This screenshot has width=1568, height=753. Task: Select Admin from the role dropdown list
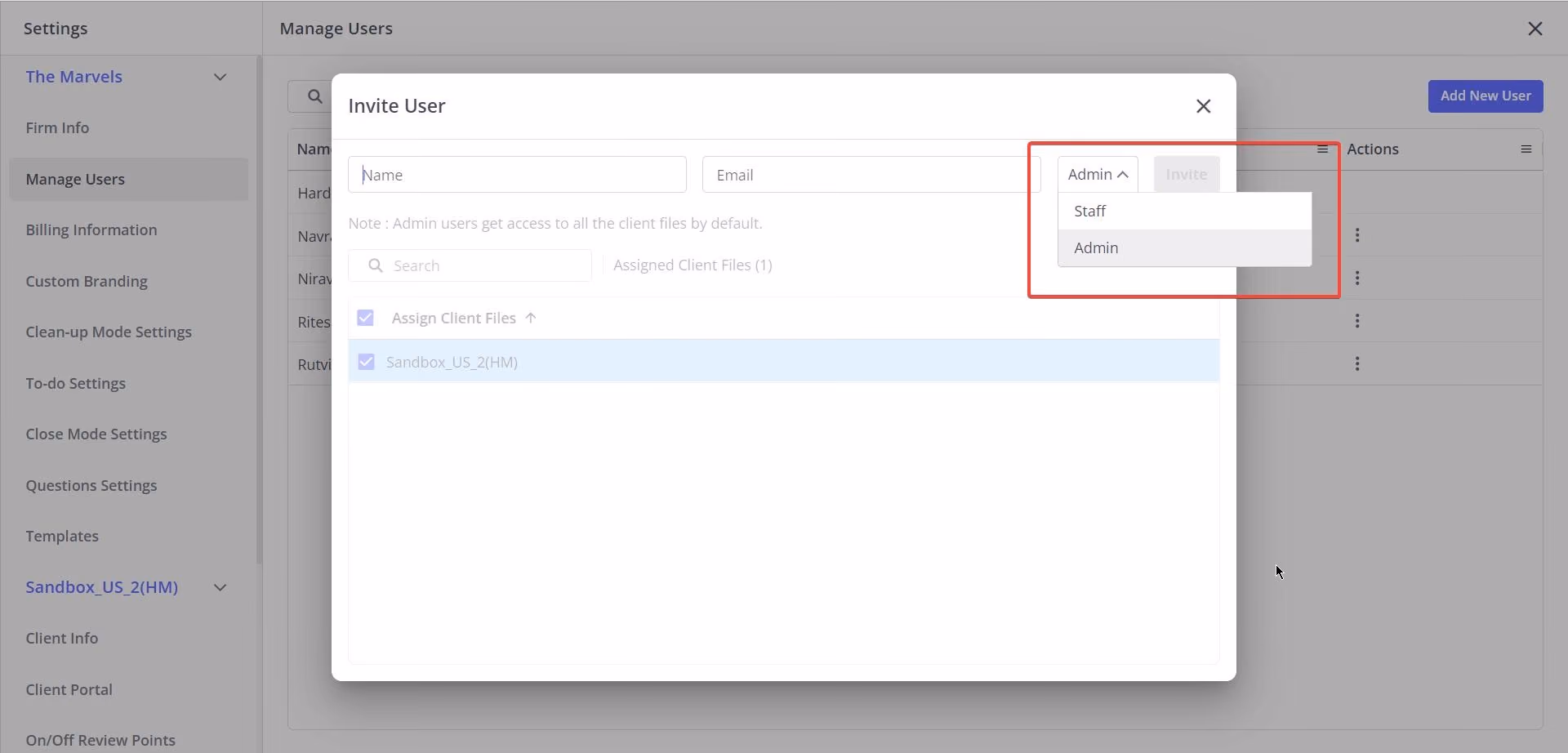(x=1184, y=247)
